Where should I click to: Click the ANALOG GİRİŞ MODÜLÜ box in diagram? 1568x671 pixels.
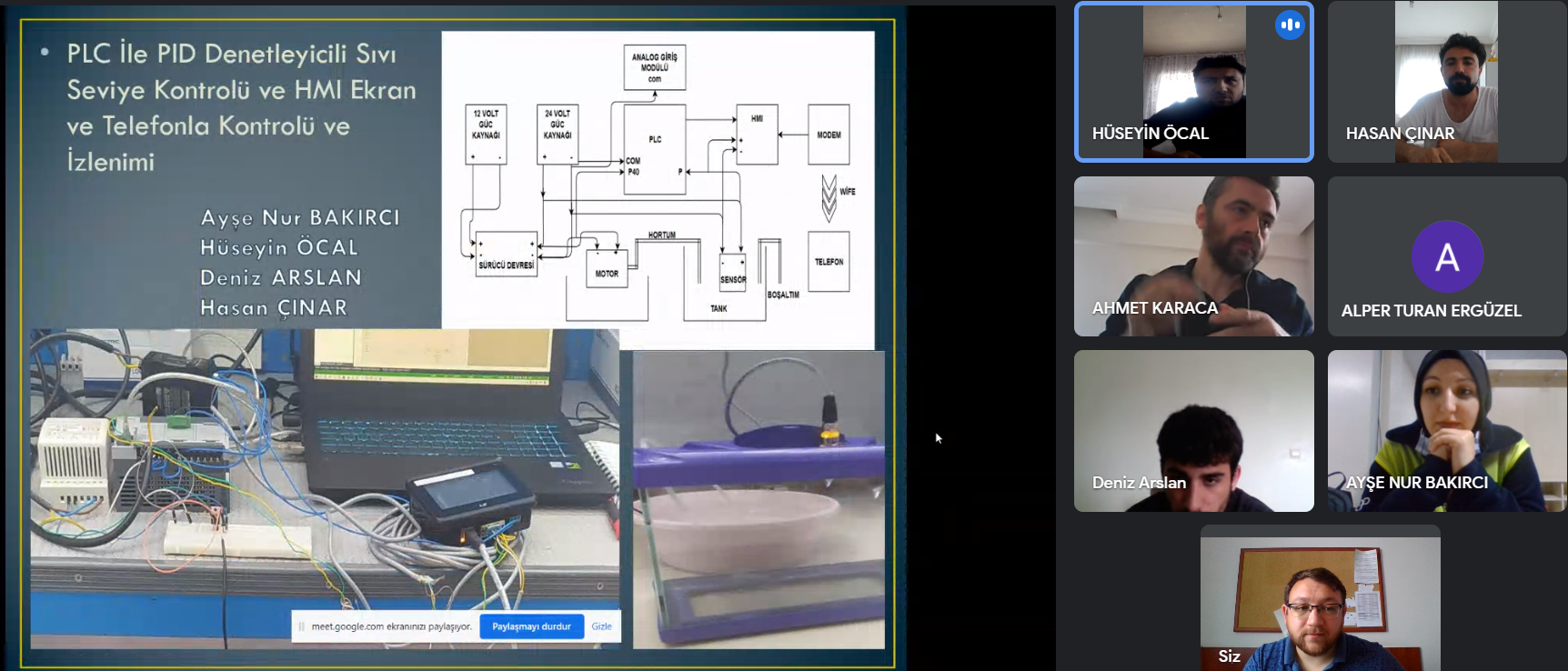(655, 67)
